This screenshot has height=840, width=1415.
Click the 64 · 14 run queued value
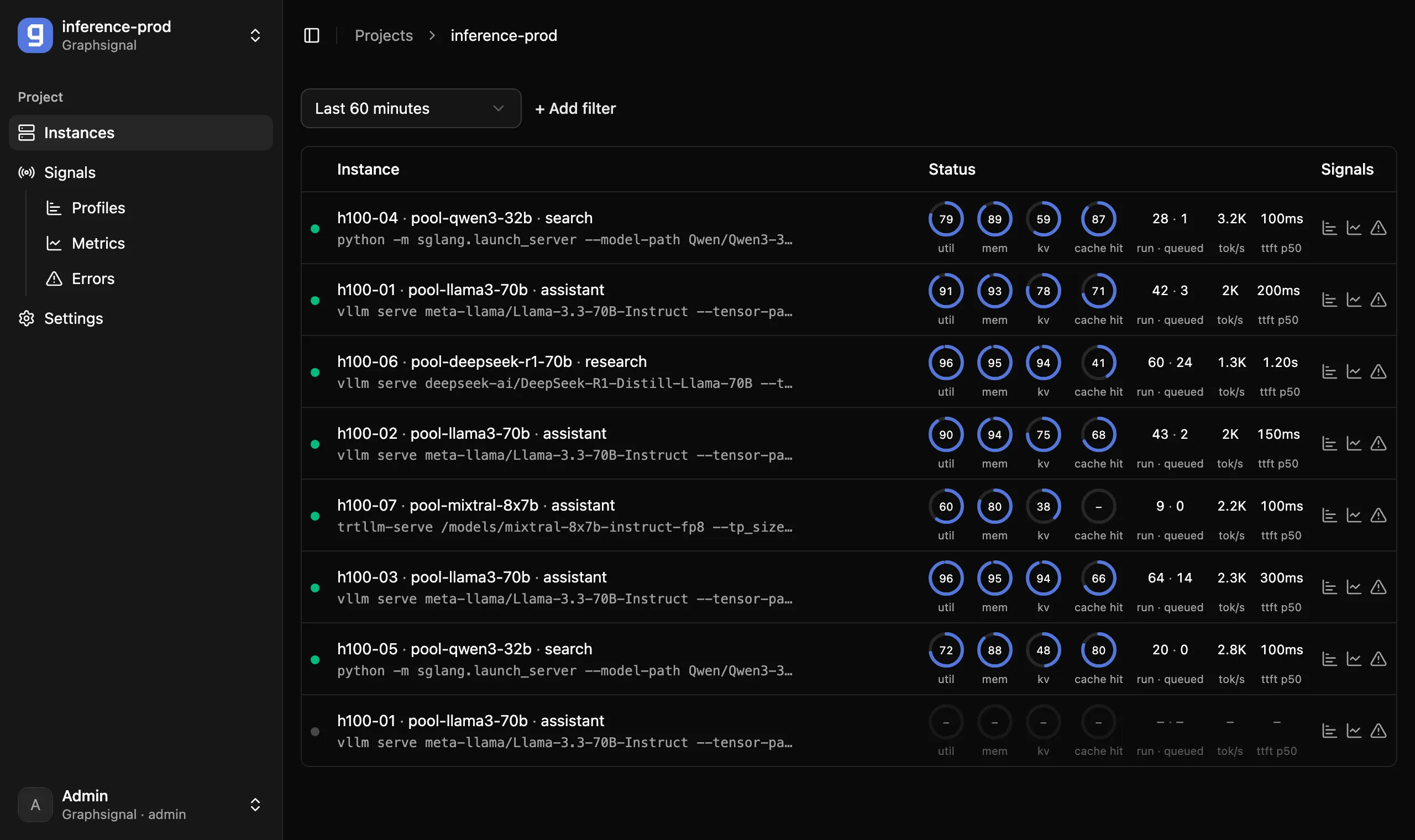click(x=1170, y=578)
